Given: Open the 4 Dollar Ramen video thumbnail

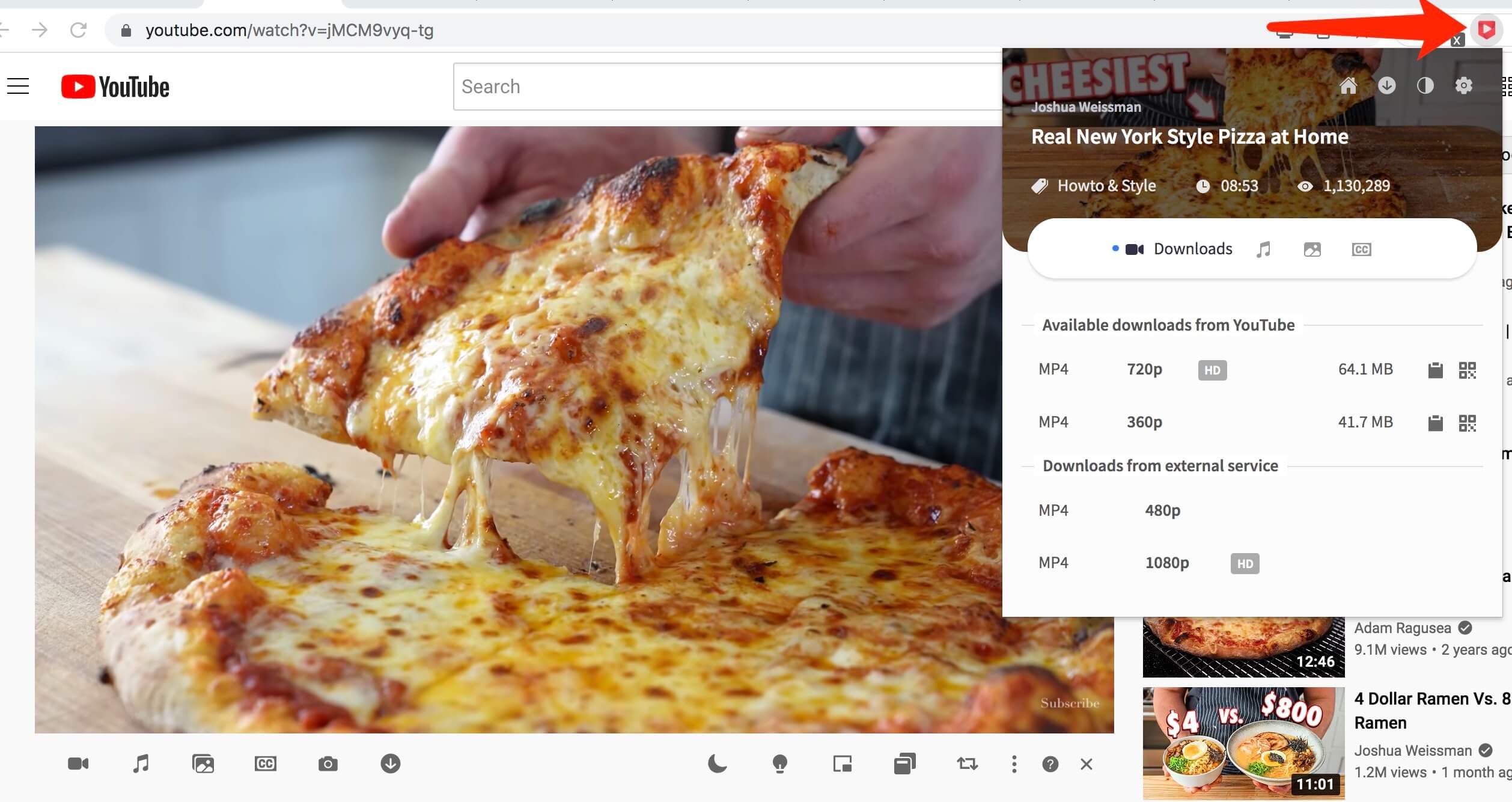Looking at the screenshot, I should 1243,743.
